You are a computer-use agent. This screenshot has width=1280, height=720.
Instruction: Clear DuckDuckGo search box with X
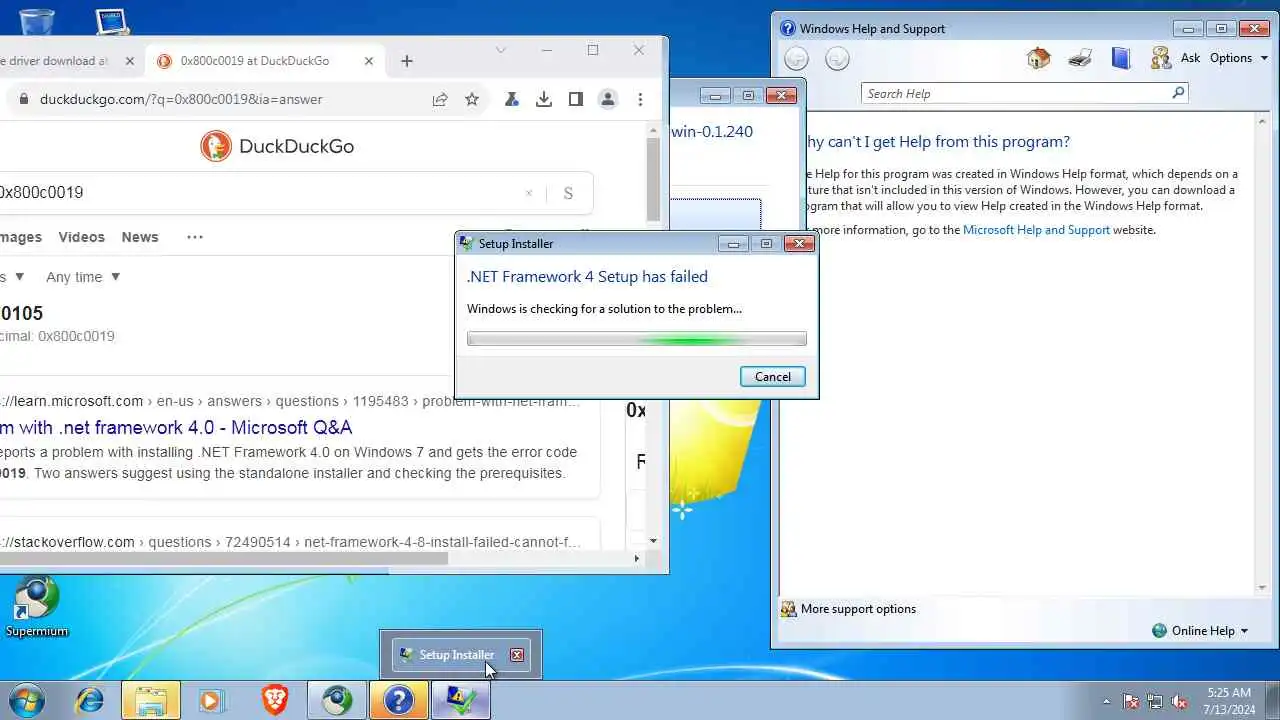529,193
